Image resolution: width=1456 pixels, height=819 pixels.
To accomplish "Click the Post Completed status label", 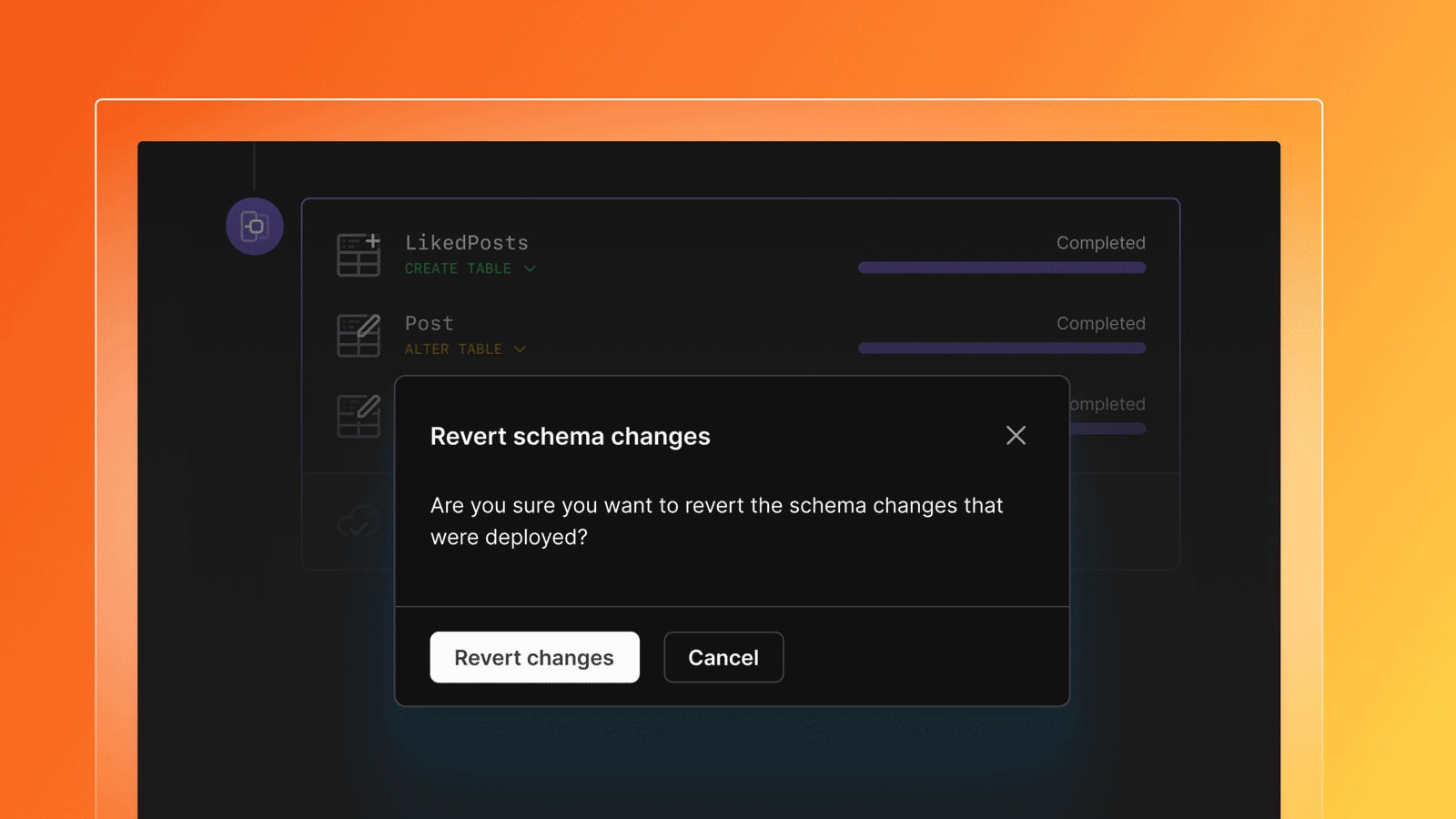I will click(1101, 323).
